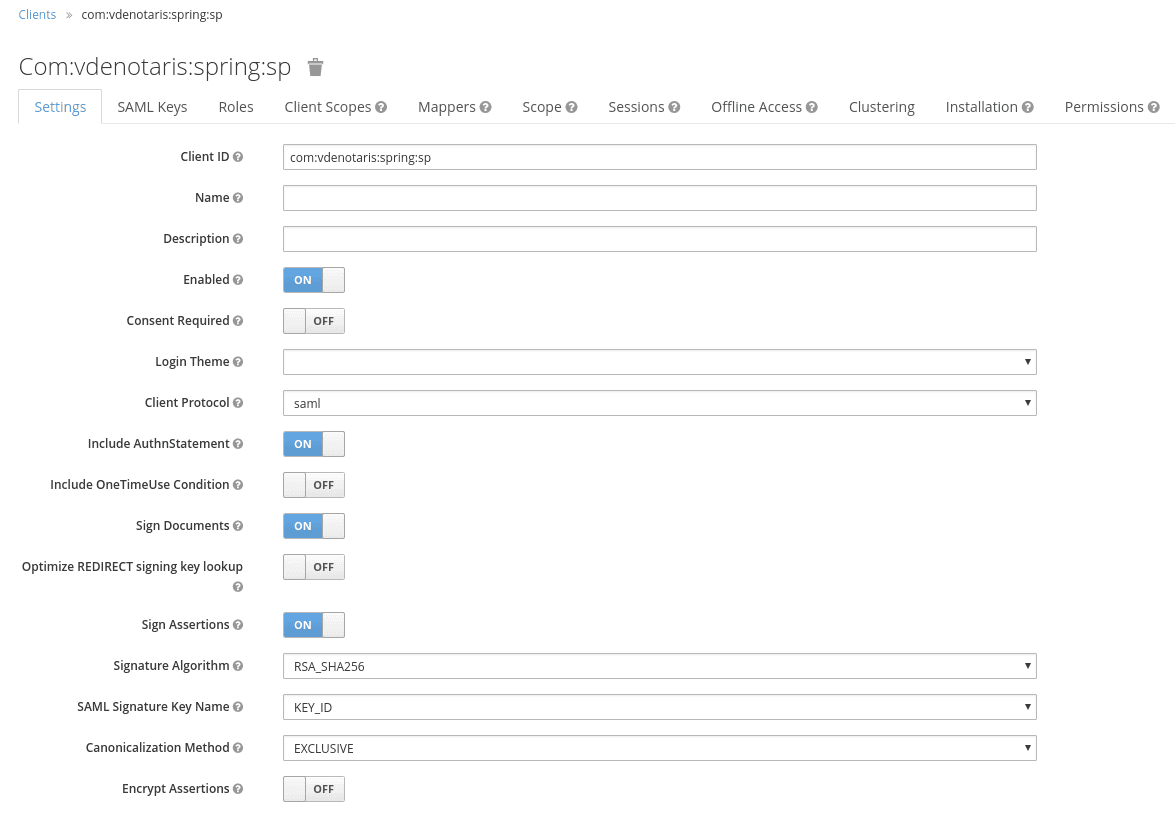
Task: Click help icon beside Client Scopes tab
Action: [x=381, y=107]
